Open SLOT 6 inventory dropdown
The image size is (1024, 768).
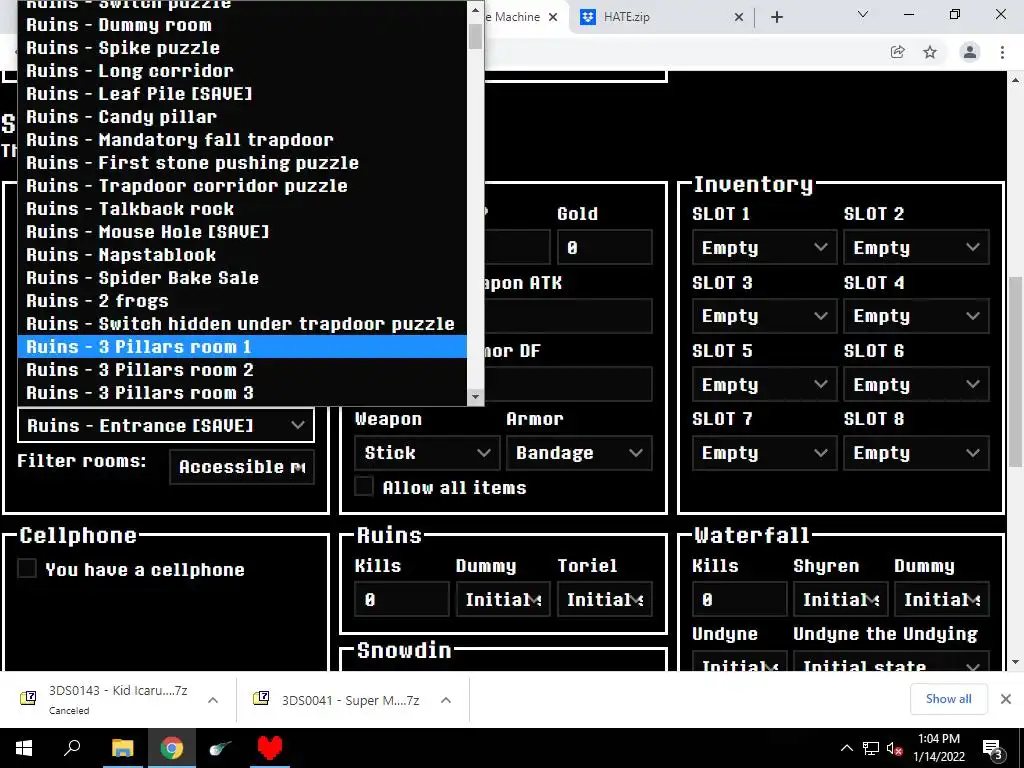[916, 385]
